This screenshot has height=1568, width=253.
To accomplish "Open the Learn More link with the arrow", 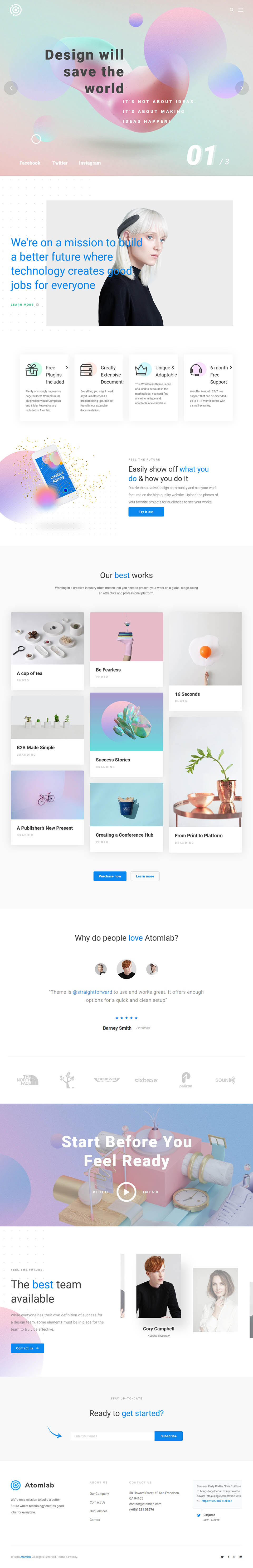I will 25,304.
